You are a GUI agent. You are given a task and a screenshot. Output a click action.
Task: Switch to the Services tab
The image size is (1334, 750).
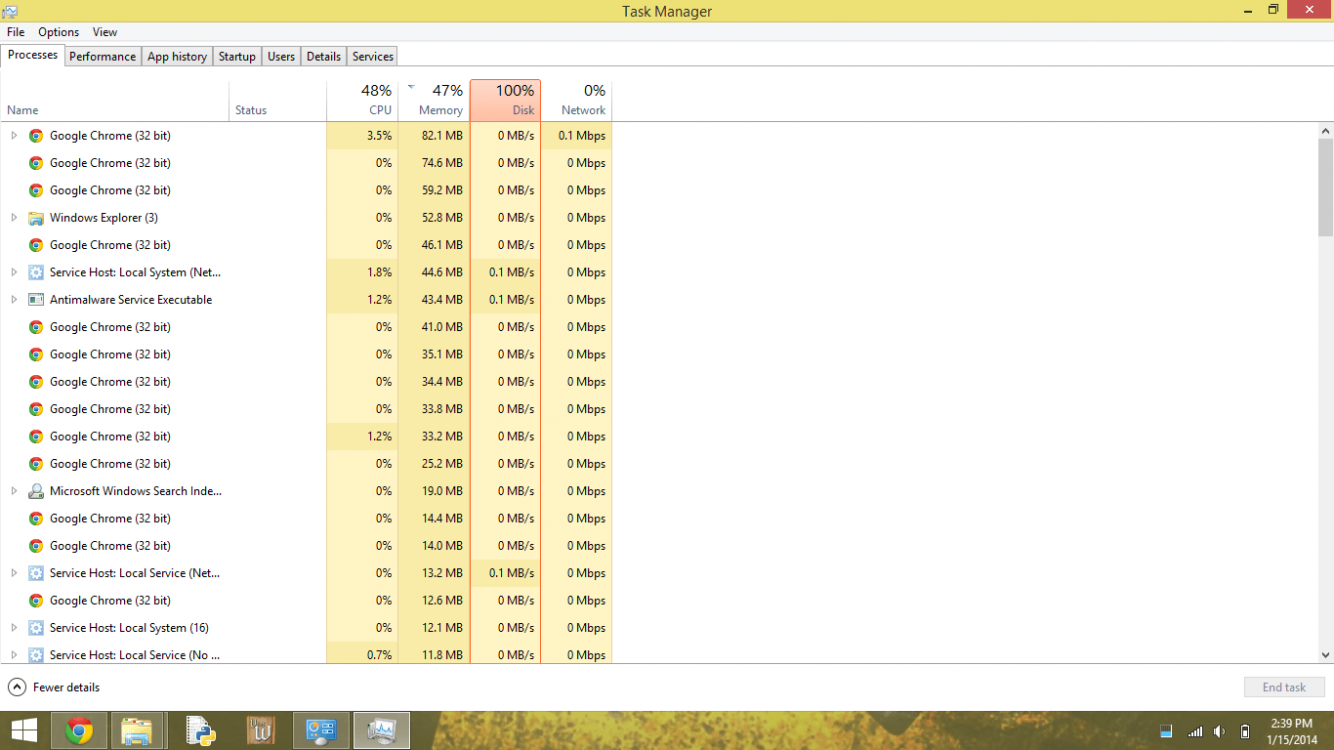pos(373,56)
